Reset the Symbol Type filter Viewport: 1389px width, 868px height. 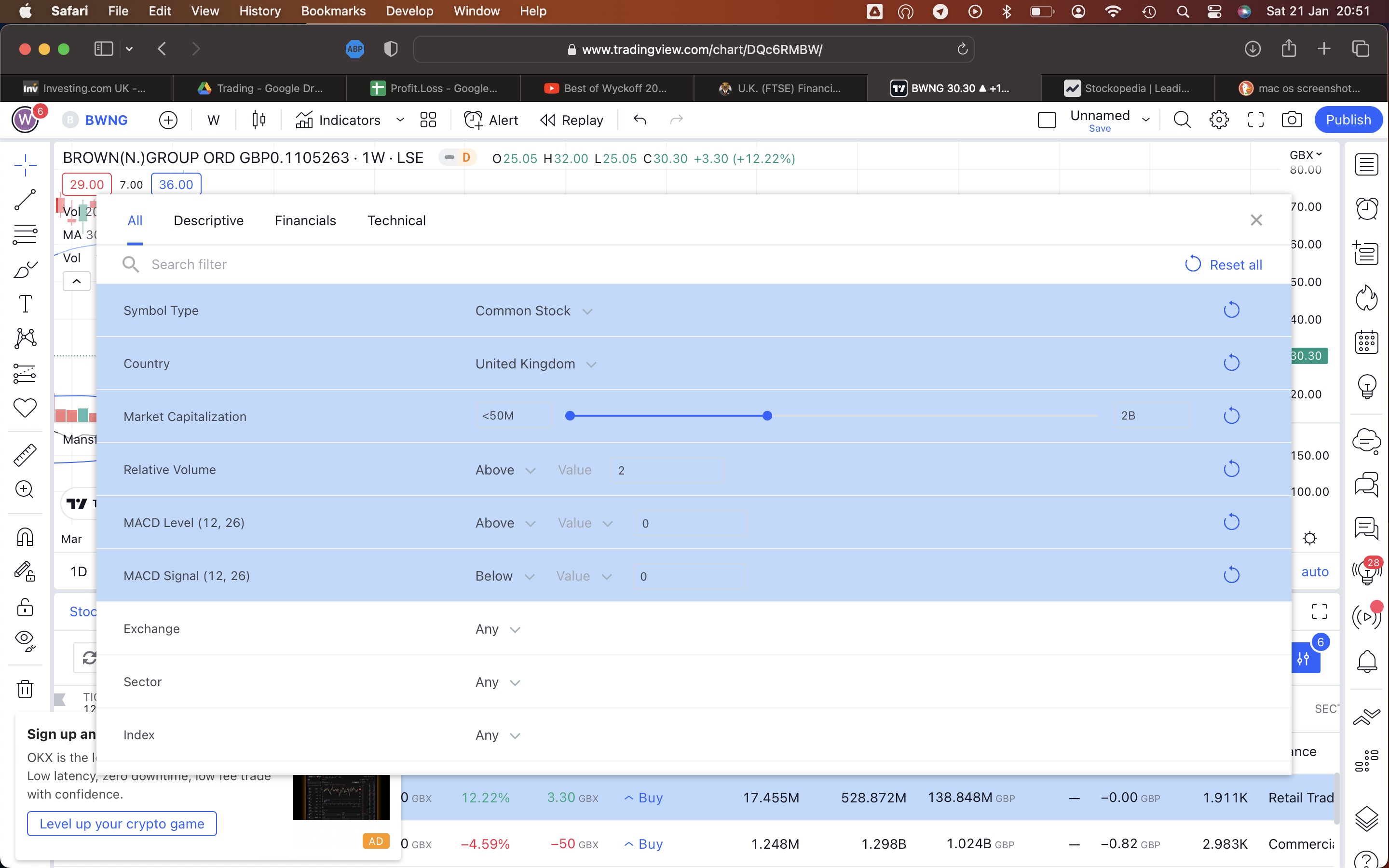point(1232,310)
